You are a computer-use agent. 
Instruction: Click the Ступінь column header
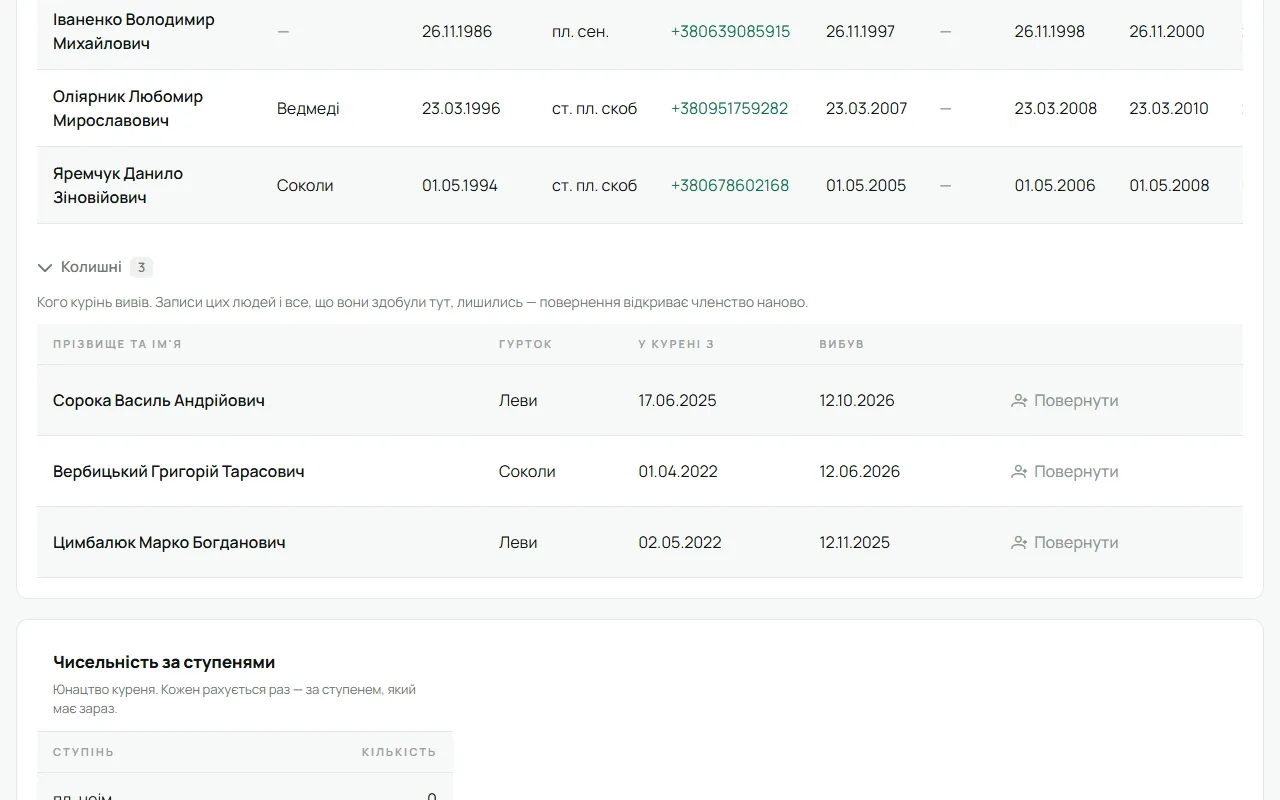(x=83, y=752)
